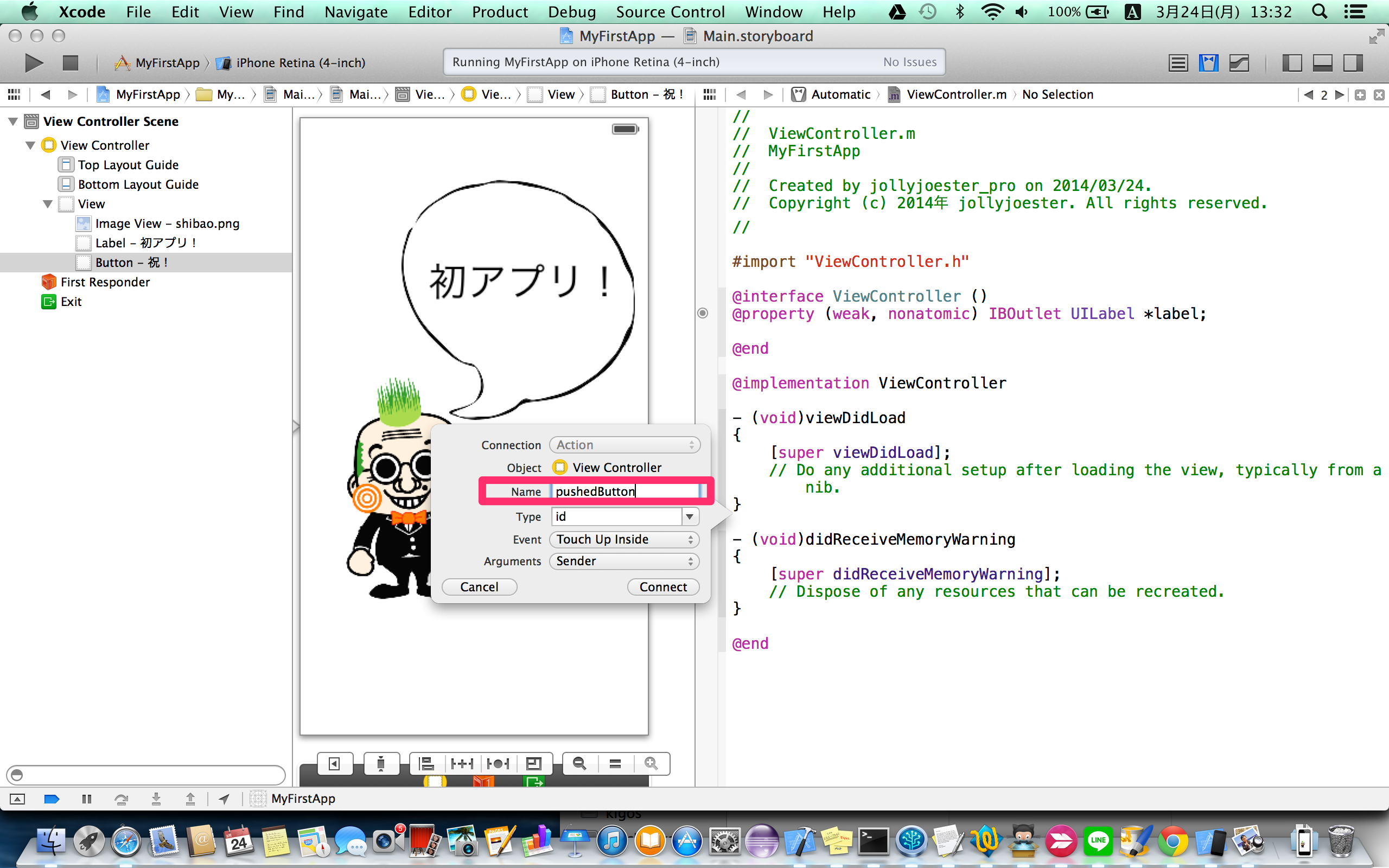The width and height of the screenshot is (1389, 868).
Task: Click the Connect button in popup
Action: (x=663, y=586)
